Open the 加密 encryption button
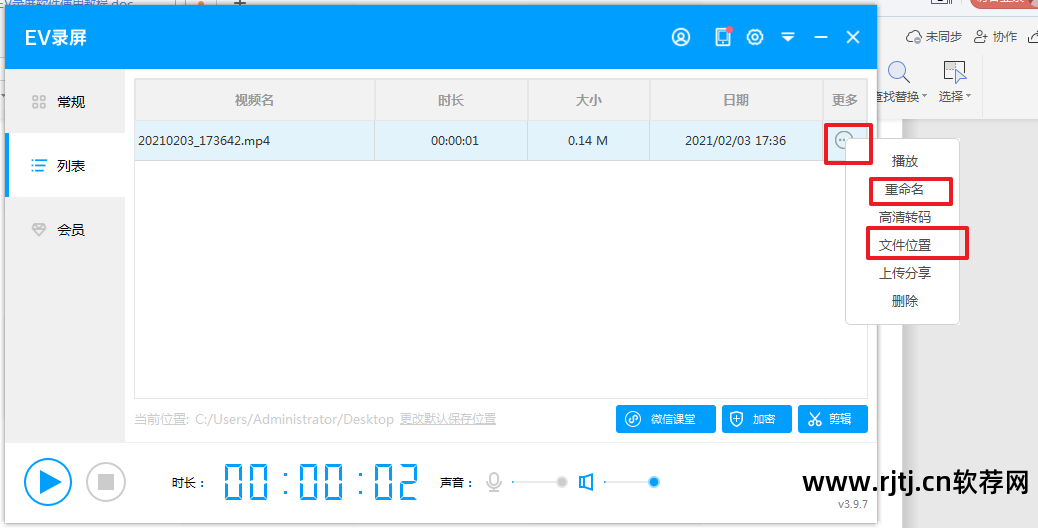Image resolution: width=1038 pixels, height=528 pixels. click(757, 419)
